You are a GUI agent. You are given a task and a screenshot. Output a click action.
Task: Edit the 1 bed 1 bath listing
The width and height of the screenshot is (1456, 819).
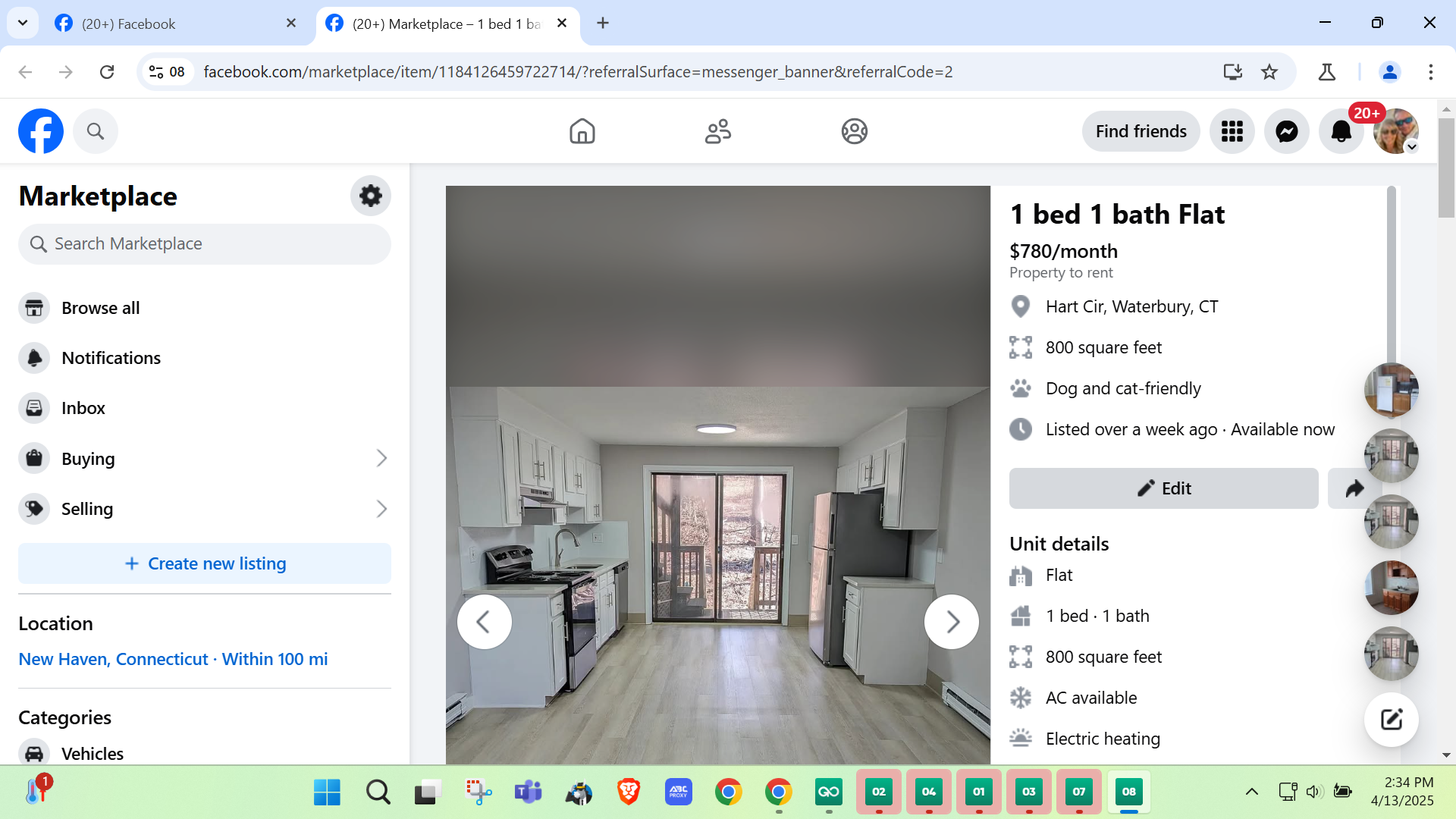[1163, 488]
